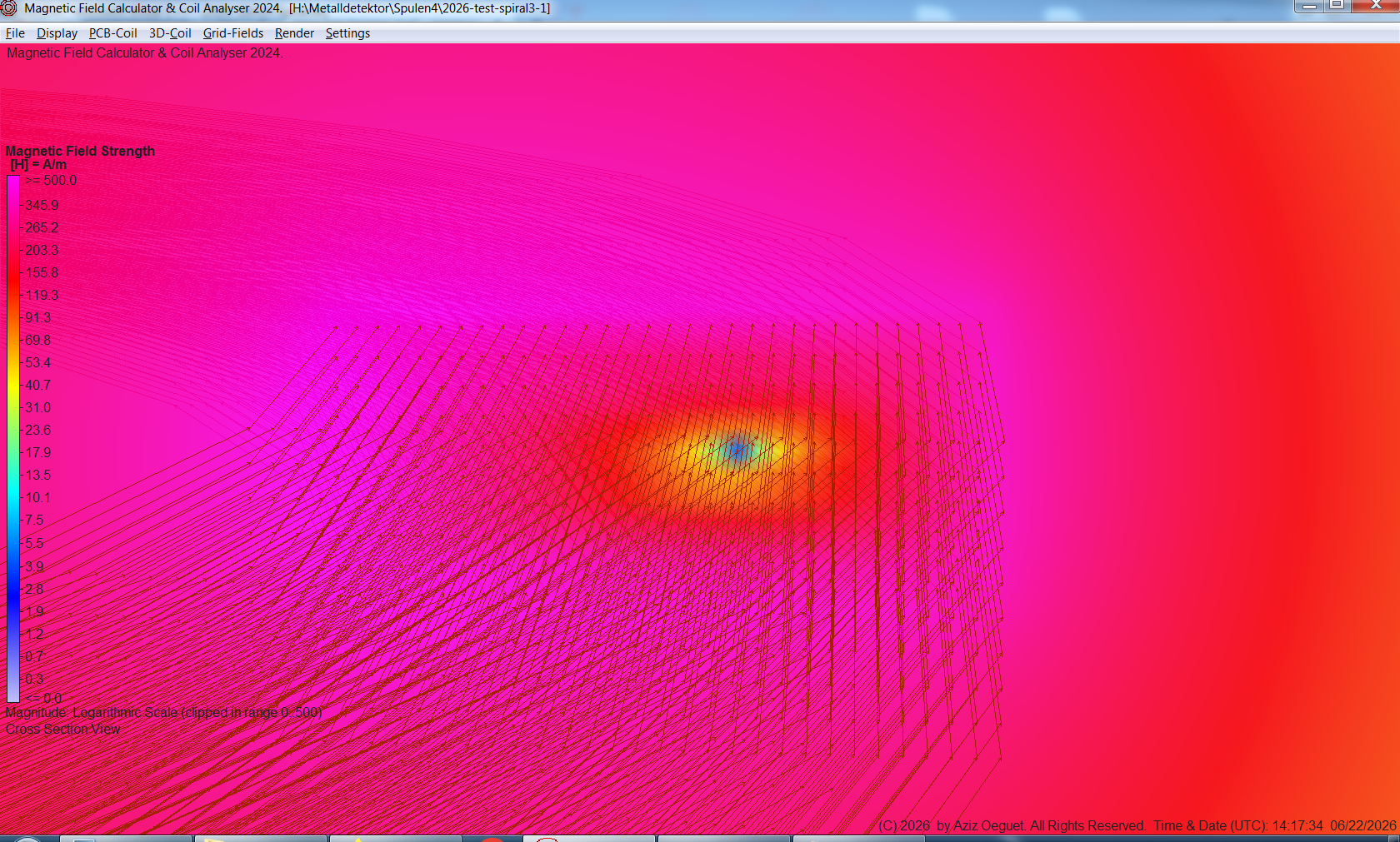The image size is (1400, 842).
Task: Click the '0.3' legend value
Action: pyautogui.click(x=34, y=679)
